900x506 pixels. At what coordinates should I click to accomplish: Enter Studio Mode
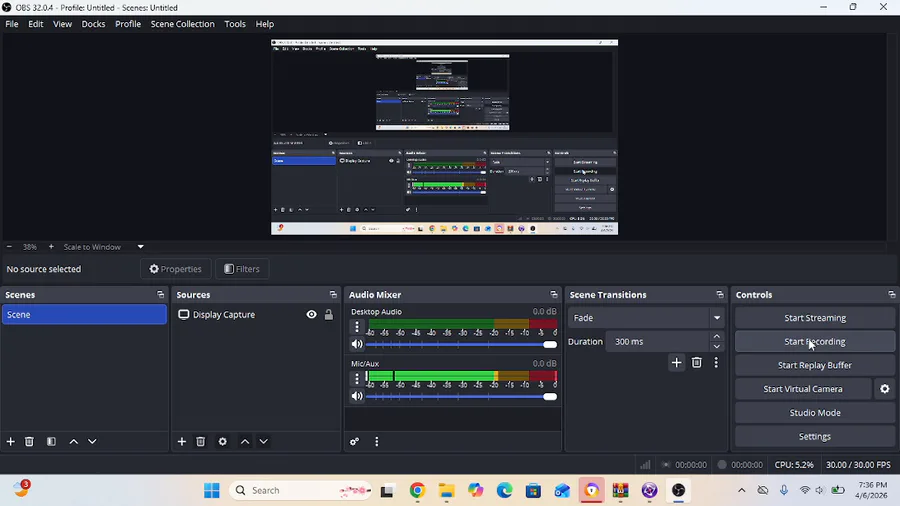814,412
